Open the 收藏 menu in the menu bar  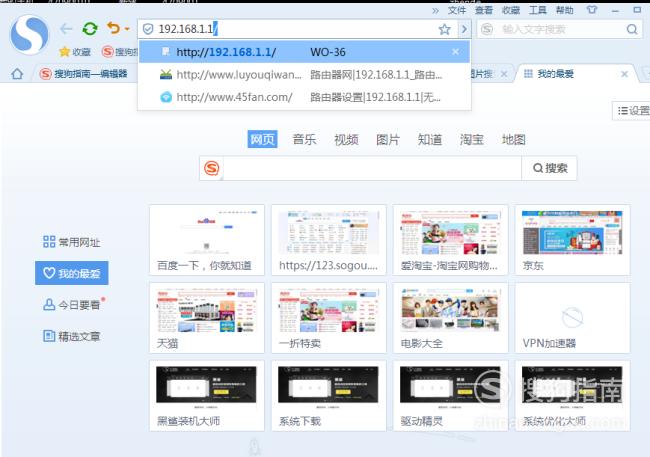[x=511, y=10]
